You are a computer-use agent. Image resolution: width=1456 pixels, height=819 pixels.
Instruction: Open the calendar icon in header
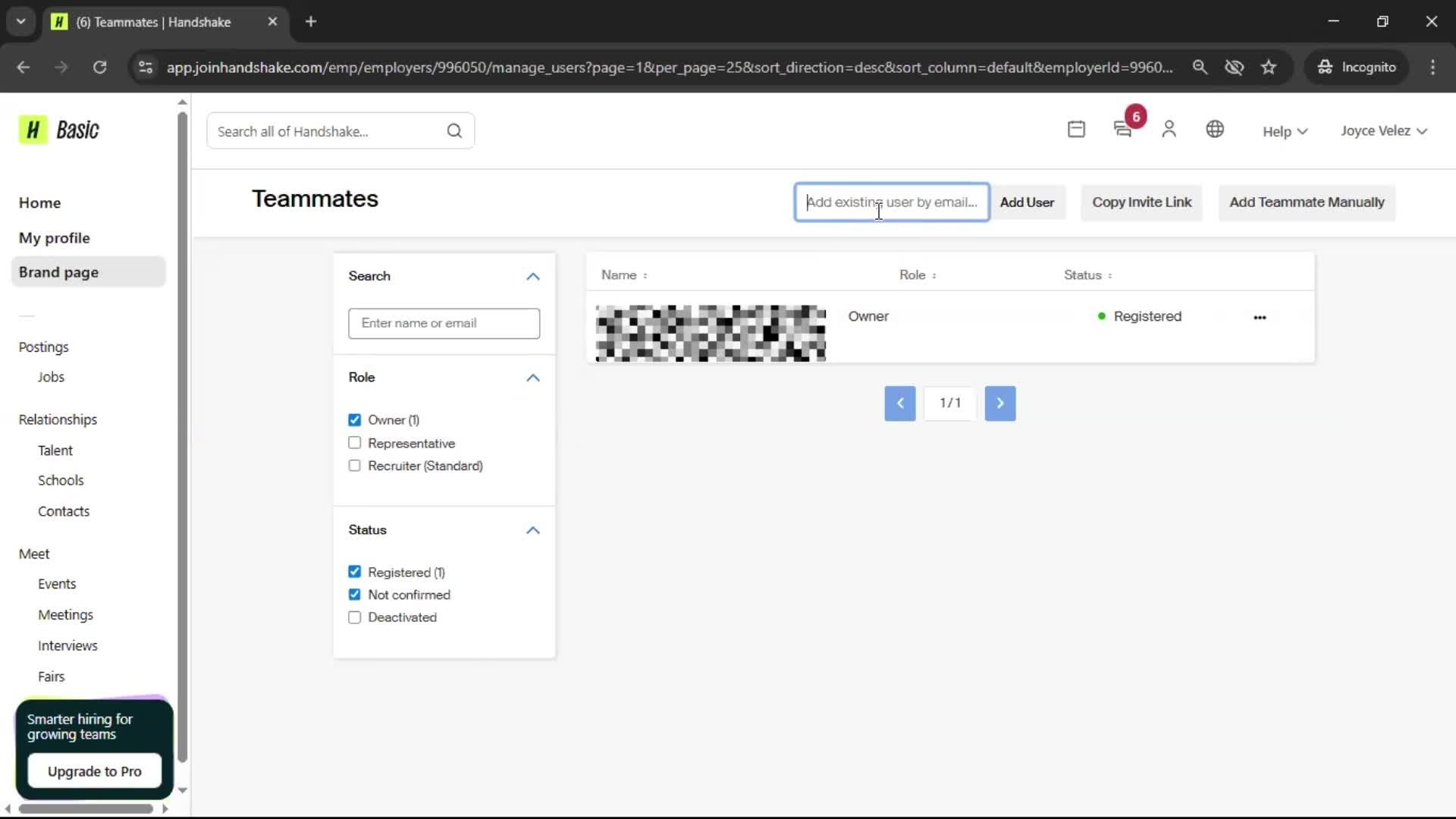(1076, 130)
